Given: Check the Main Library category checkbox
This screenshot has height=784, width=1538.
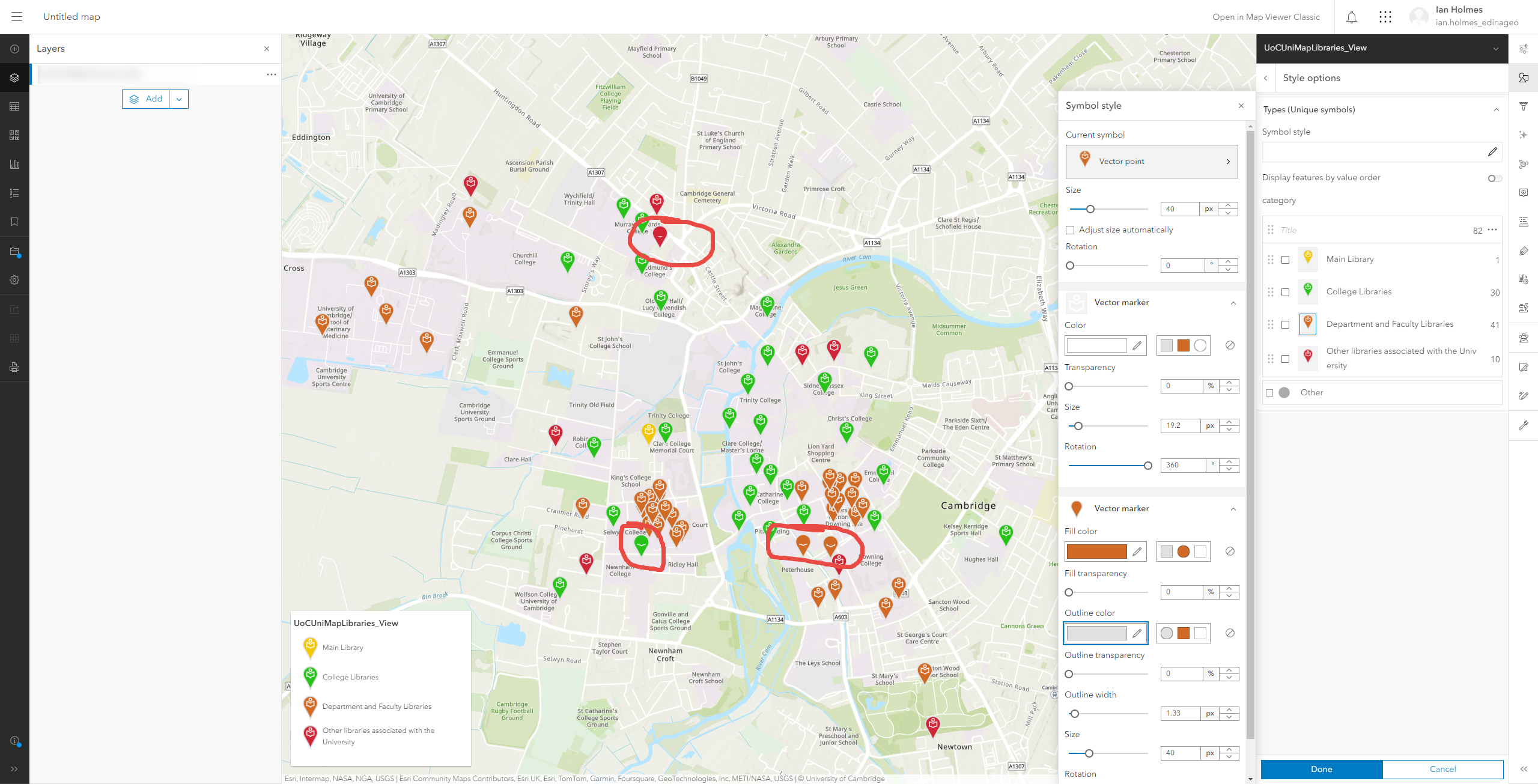Looking at the screenshot, I should point(1286,259).
